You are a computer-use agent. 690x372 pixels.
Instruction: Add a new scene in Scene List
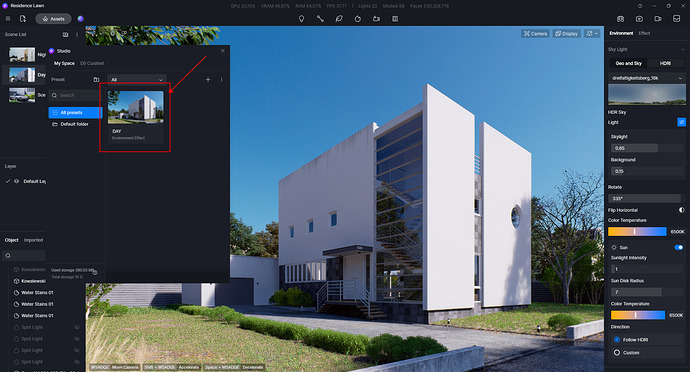[x=66, y=34]
